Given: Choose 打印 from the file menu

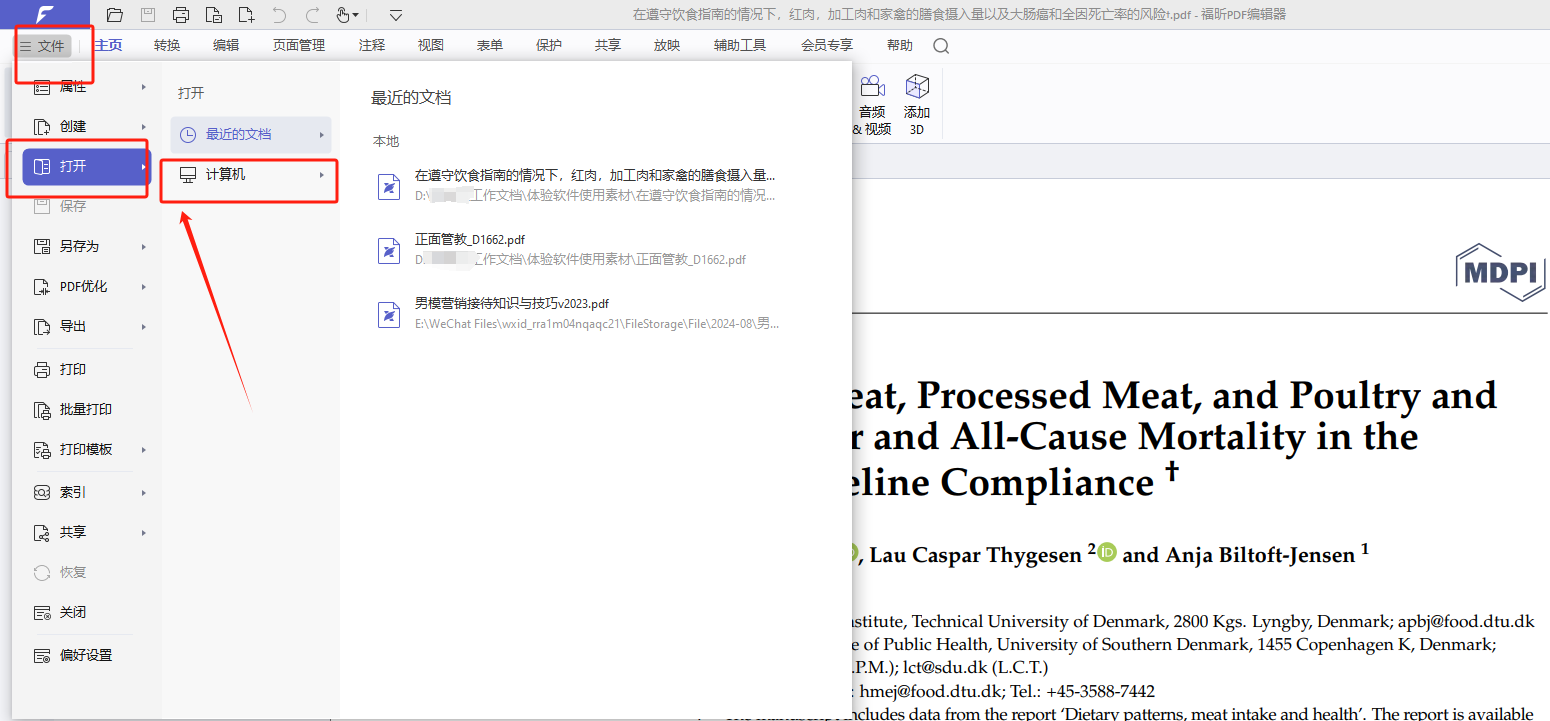Looking at the screenshot, I should [x=86, y=370].
